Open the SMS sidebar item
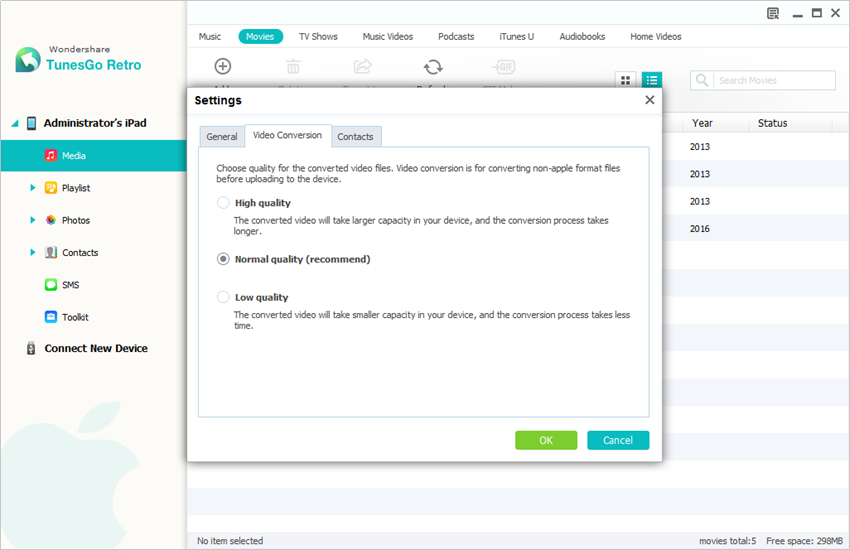The width and height of the screenshot is (850, 550). click(70, 285)
